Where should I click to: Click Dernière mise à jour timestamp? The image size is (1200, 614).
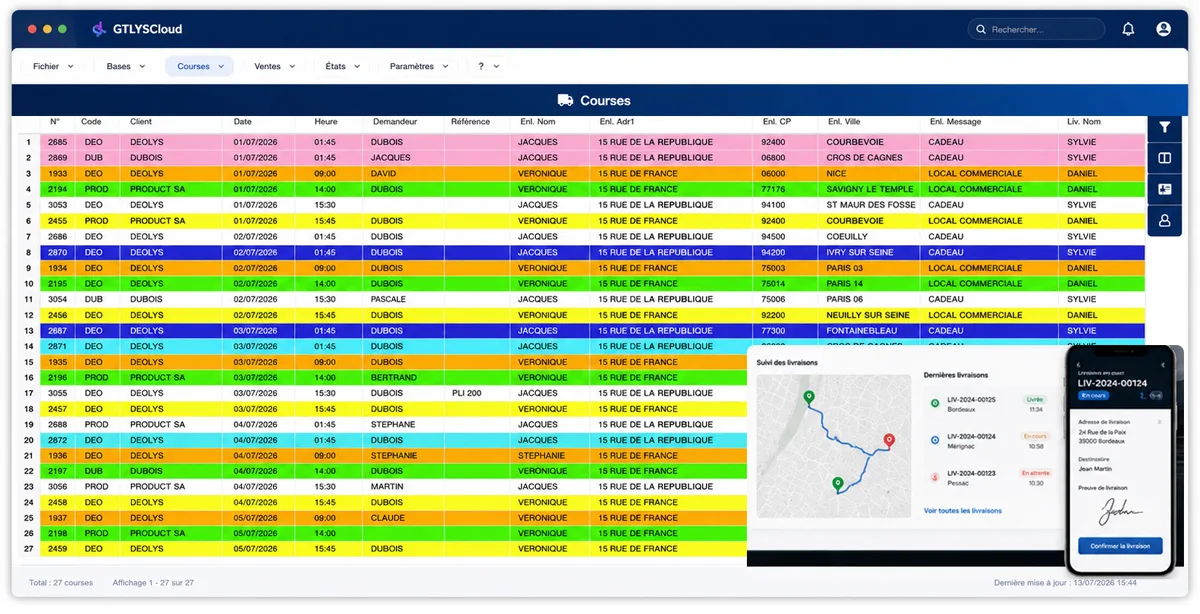pos(1065,582)
